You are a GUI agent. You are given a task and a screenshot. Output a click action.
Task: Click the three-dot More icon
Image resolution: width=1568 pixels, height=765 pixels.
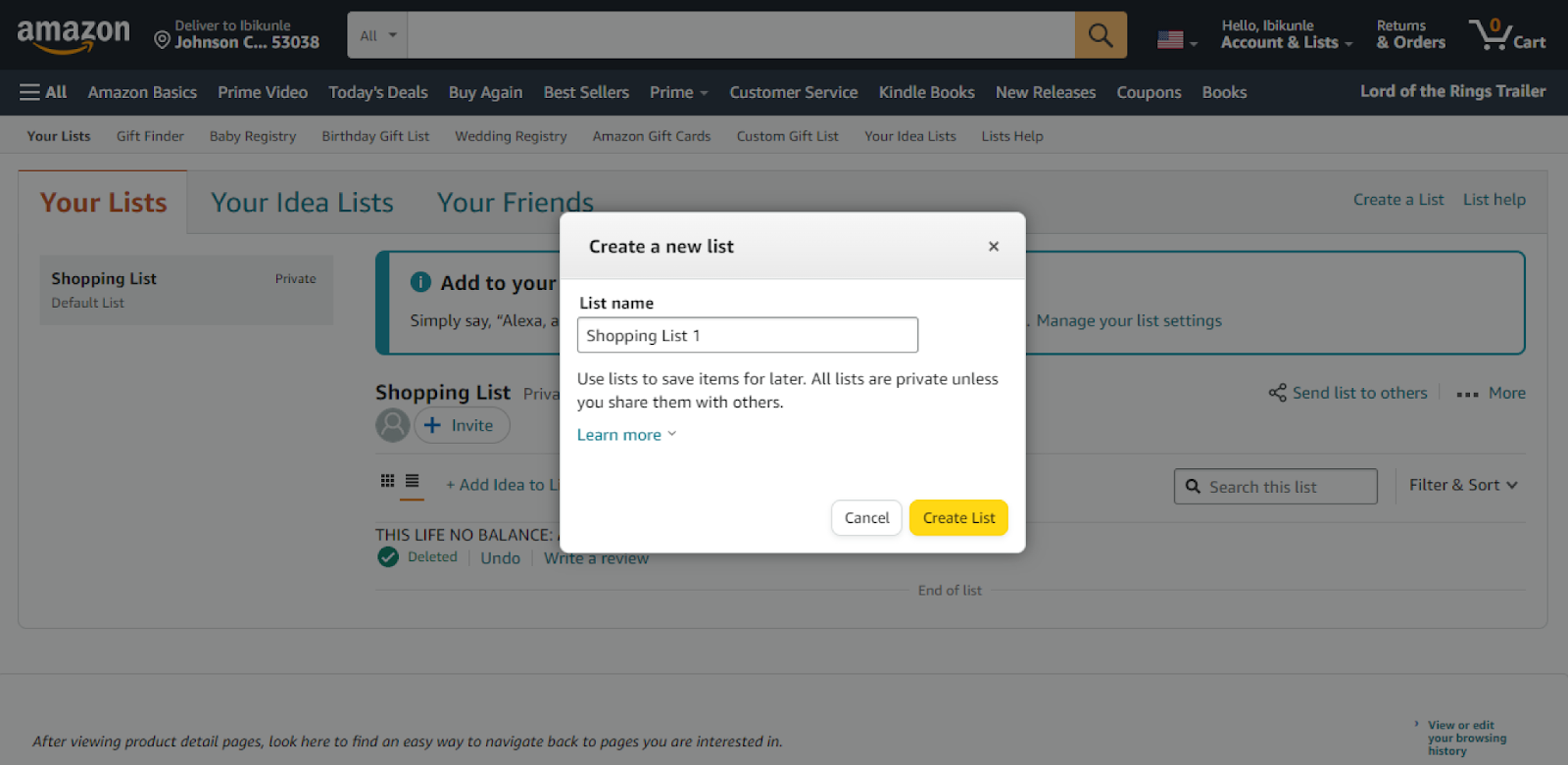click(x=1467, y=394)
